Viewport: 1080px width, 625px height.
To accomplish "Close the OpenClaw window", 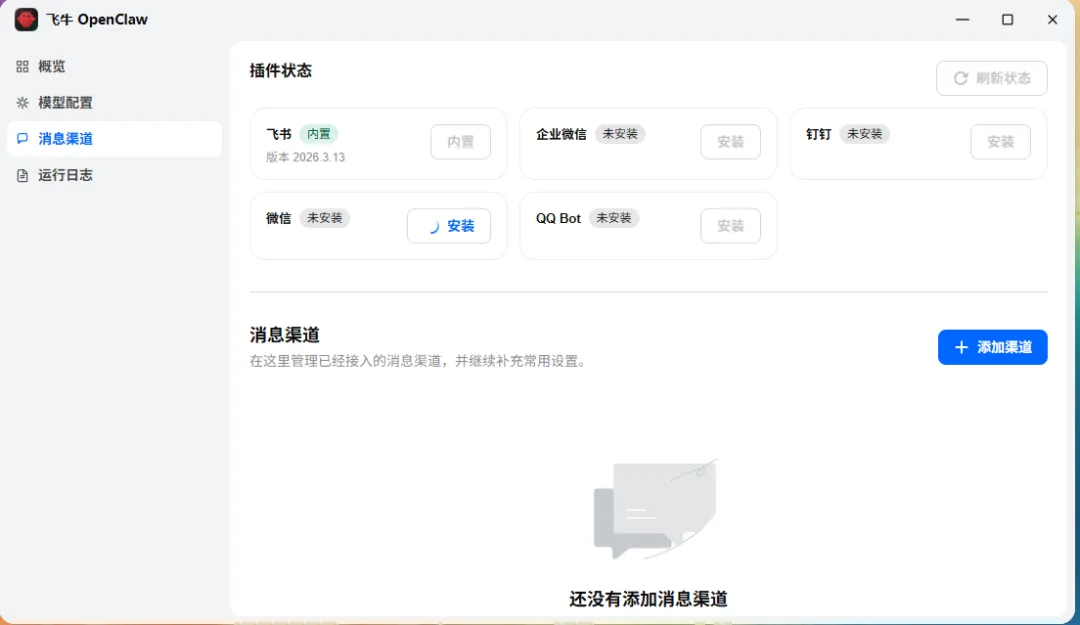I will (x=1052, y=19).
